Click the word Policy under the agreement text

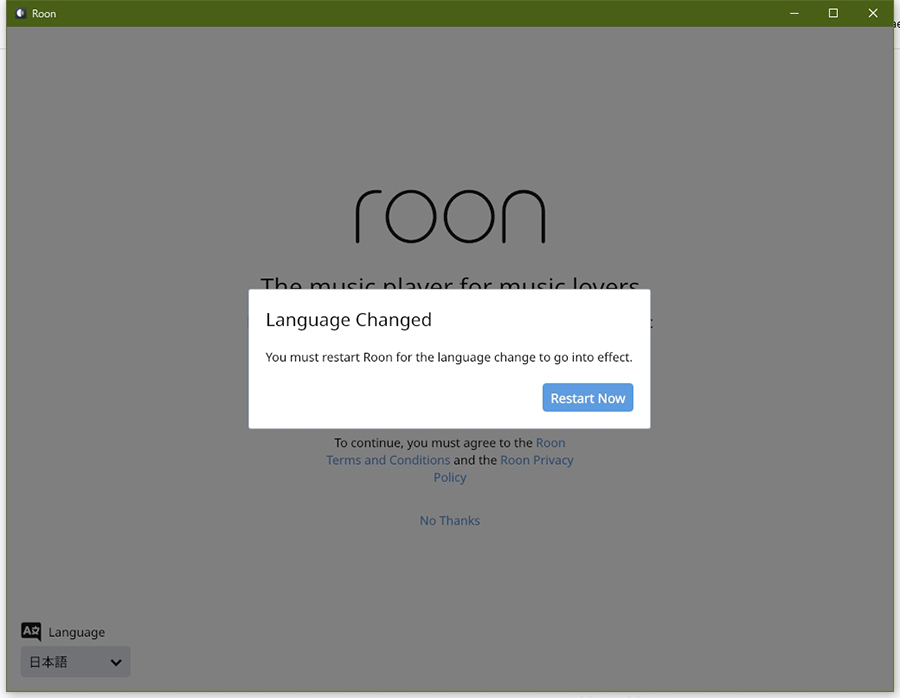coord(450,477)
